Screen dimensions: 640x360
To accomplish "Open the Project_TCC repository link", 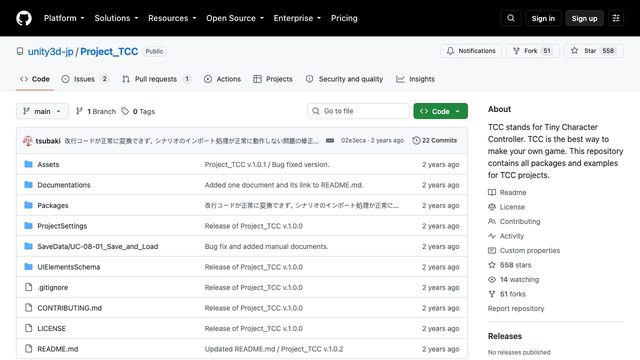I will pyautogui.click(x=109, y=51).
